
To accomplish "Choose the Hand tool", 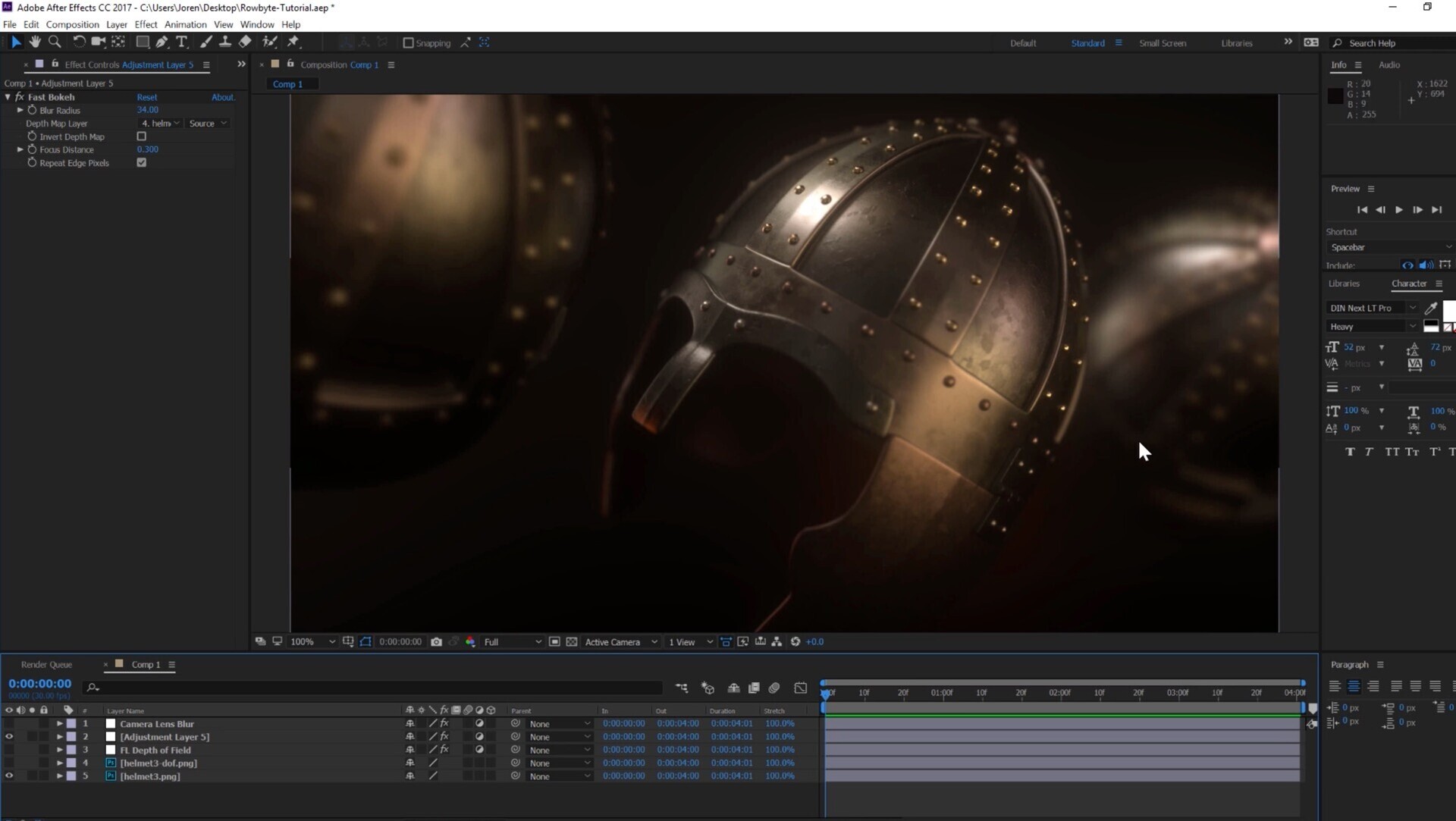I will point(35,42).
